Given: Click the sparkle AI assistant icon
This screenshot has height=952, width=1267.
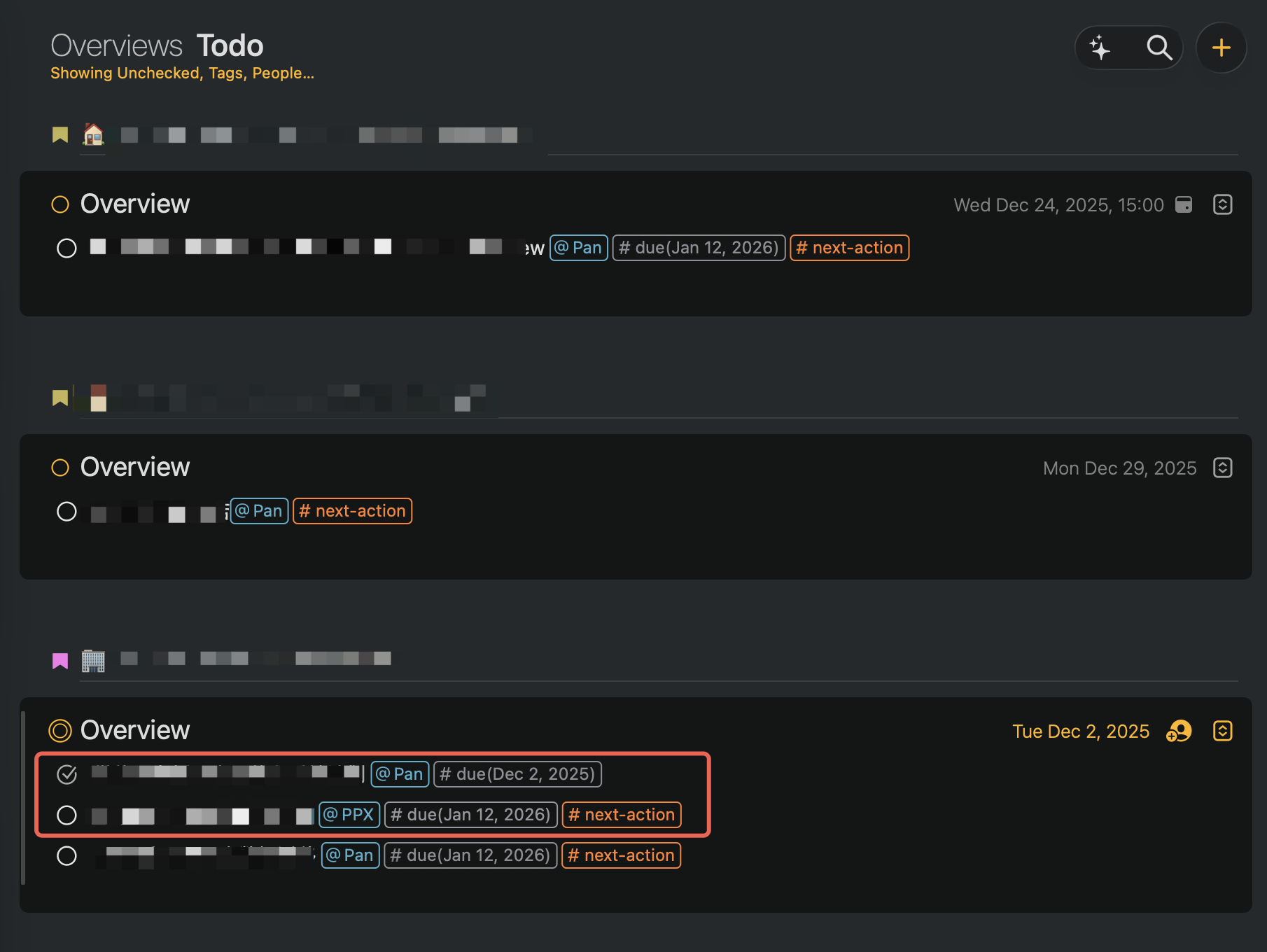Looking at the screenshot, I should point(1100,48).
